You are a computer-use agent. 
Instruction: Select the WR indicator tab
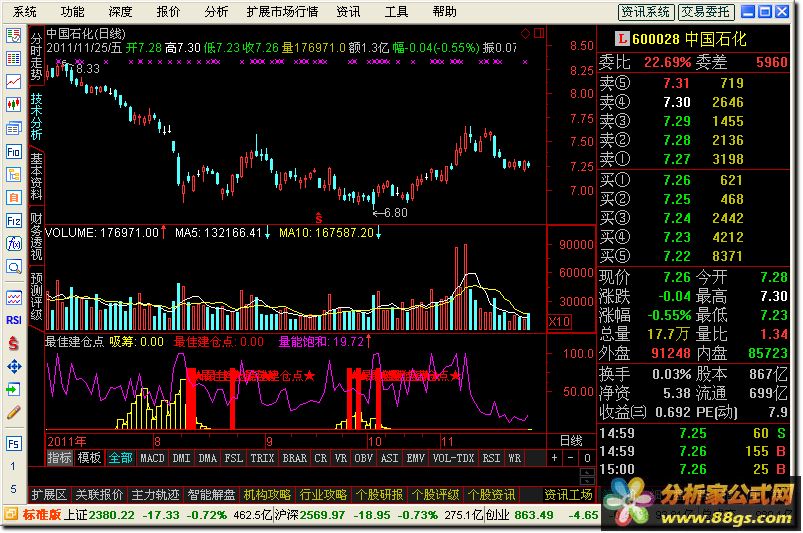coord(515,458)
